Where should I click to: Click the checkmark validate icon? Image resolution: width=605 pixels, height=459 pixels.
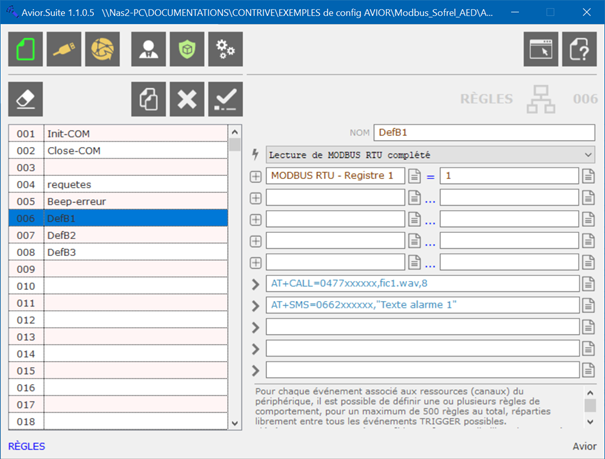[225, 99]
